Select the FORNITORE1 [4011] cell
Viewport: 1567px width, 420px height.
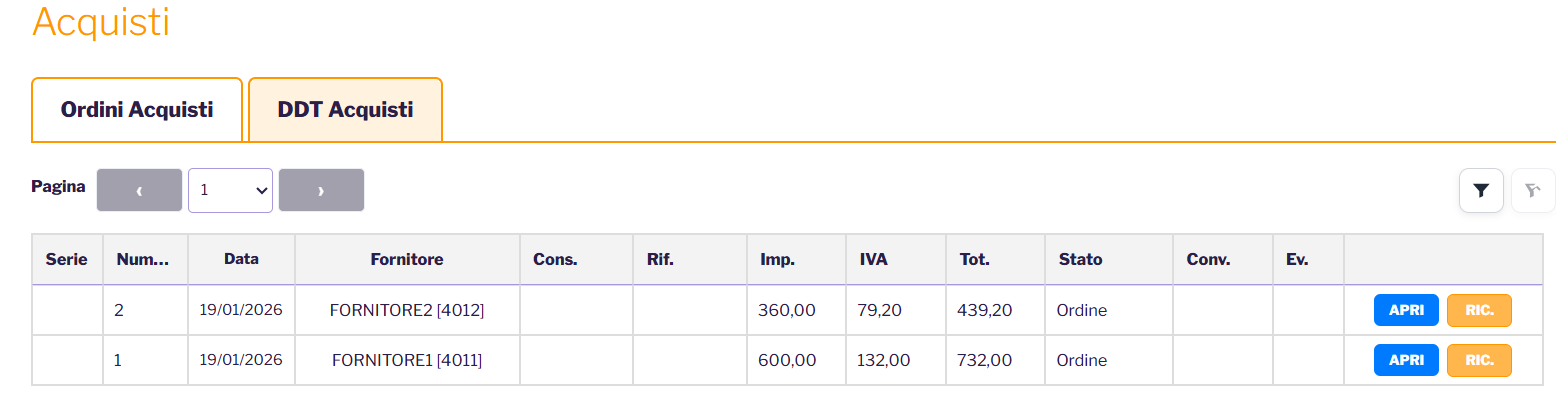click(x=407, y=360)
